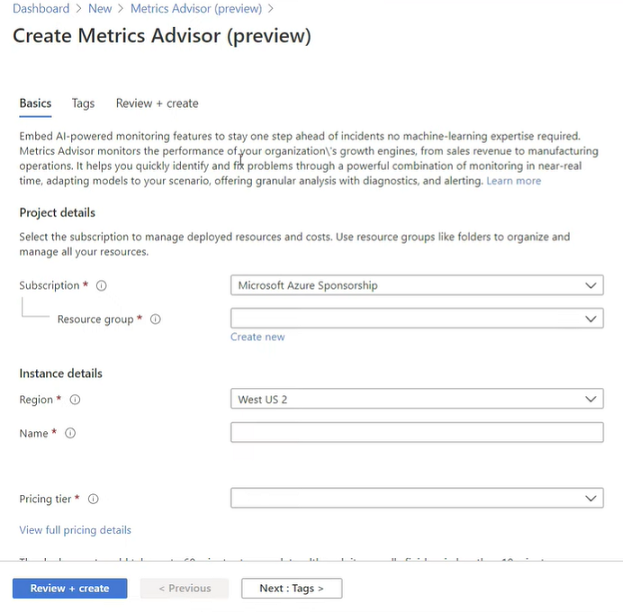This screenshot has width=623, height=612.
Task: Click into the Name input field
Action: coord(417,432)
